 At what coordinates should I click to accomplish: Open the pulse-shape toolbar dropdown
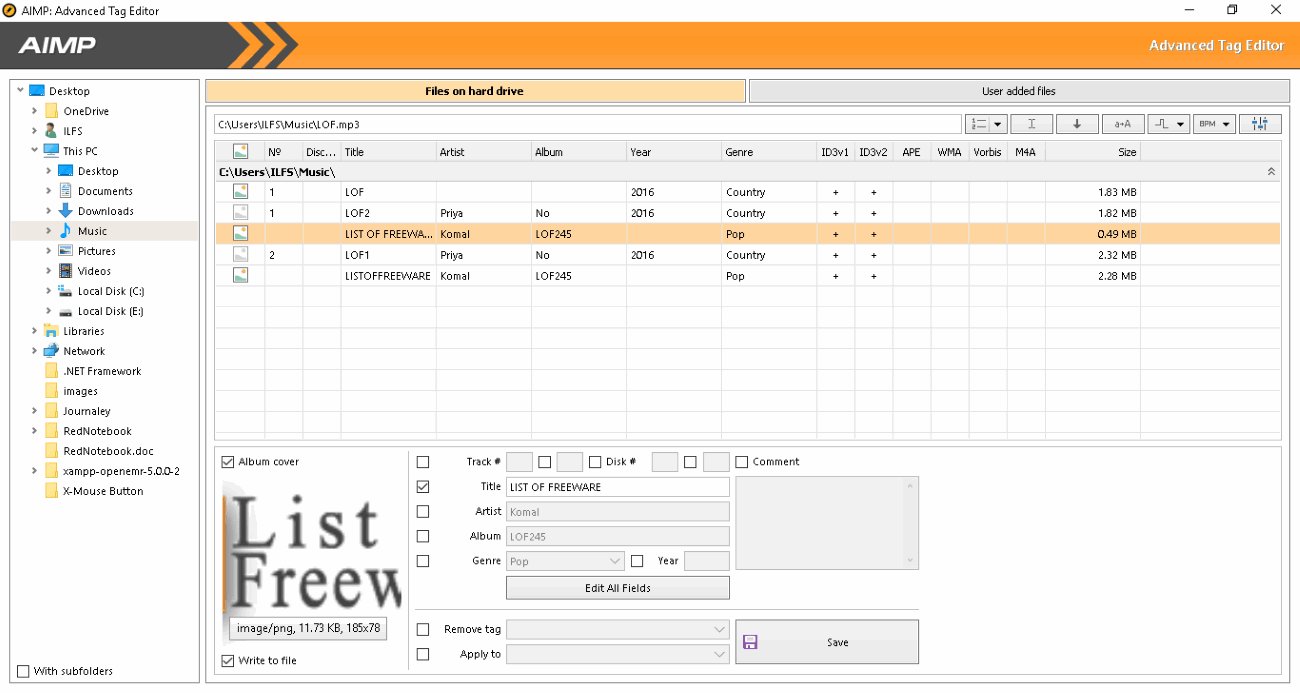pos(1168,124)
